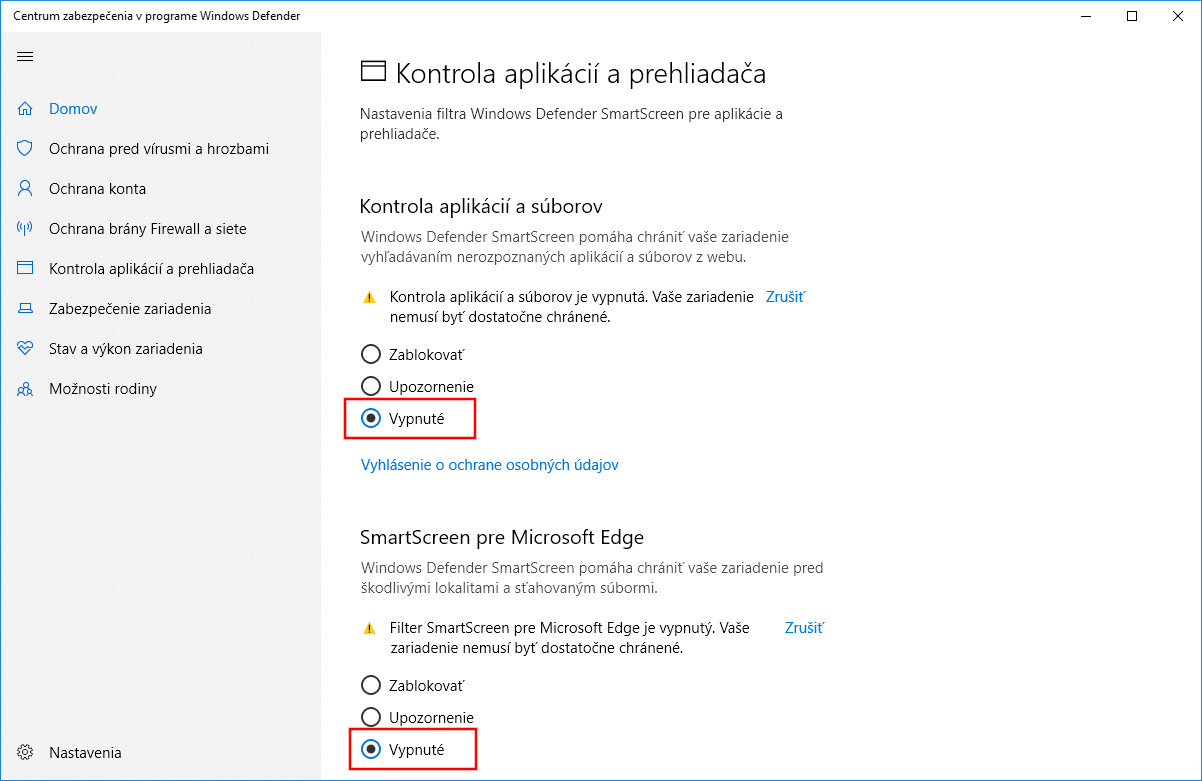Click the Firewall network antenna icon
Image resolution: width=1202 pixels, height=781 pixels.
click(x=25, y=229)
